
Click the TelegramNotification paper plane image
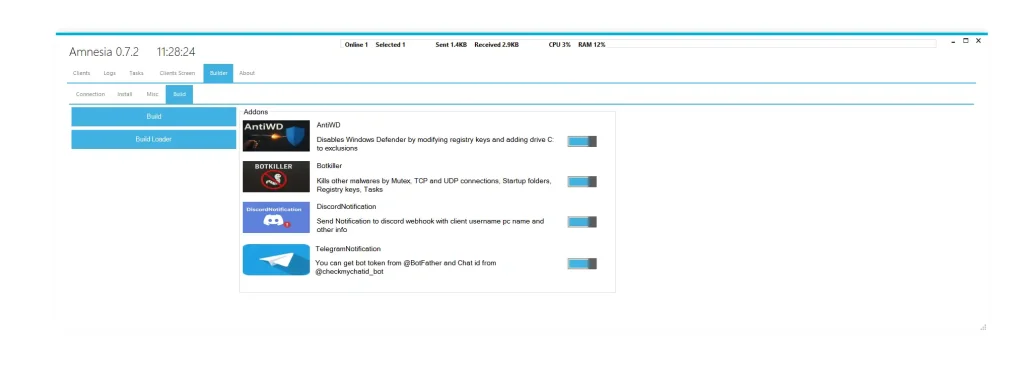coord(276,260)
